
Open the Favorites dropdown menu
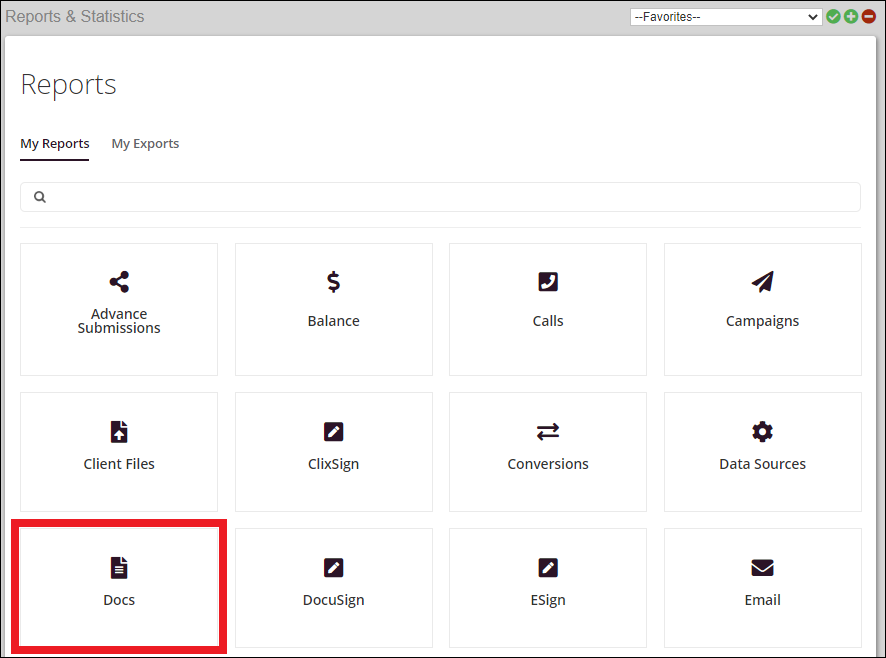[724, 16]
